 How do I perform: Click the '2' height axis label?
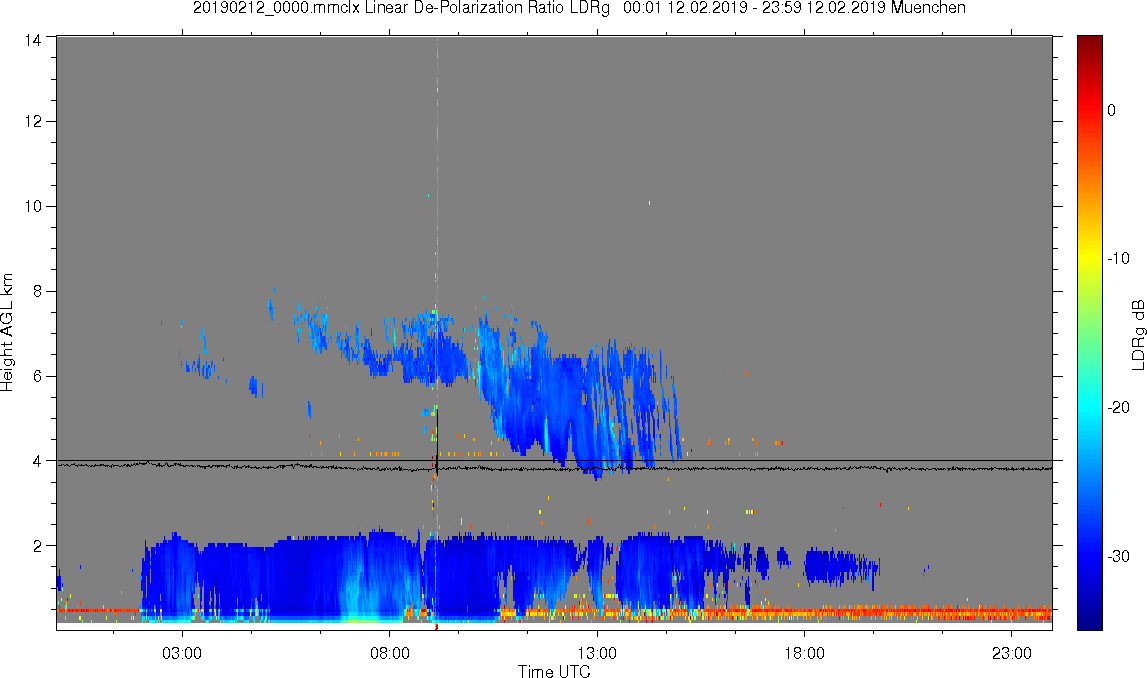[x=37, y=546]
